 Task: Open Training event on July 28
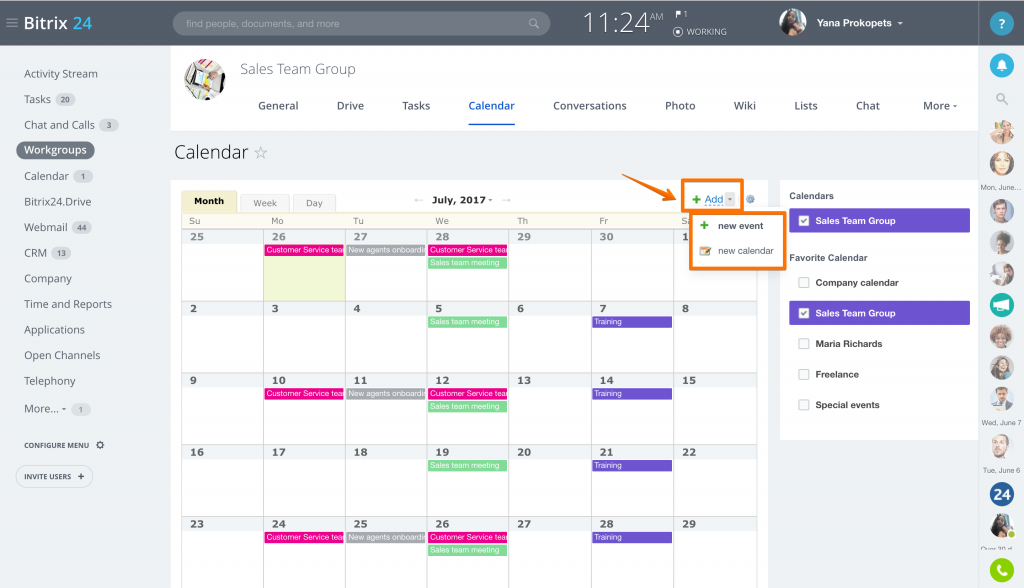pos(632,537)
